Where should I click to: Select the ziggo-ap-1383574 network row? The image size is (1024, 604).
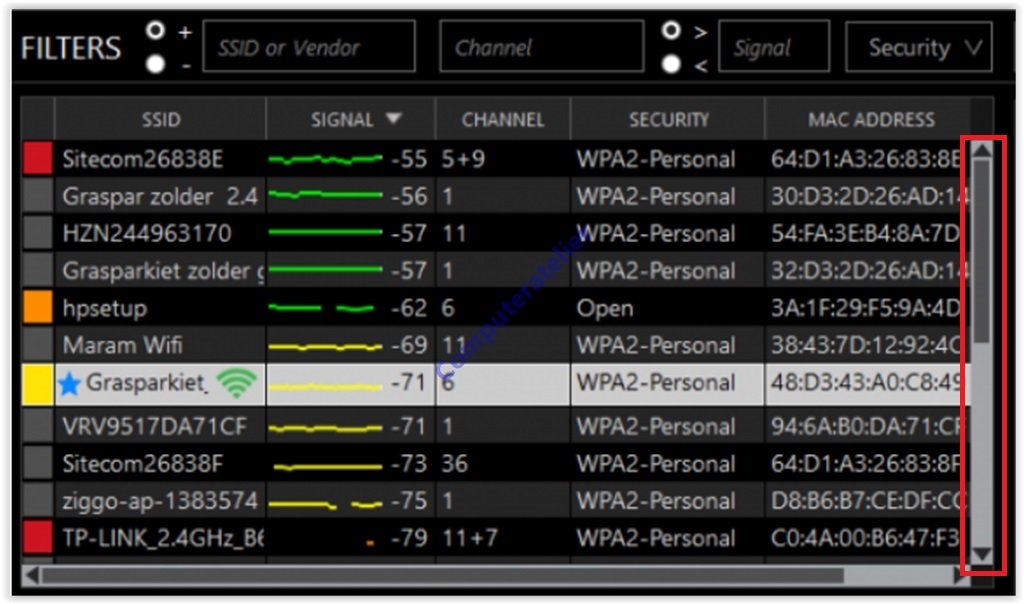click(x=496, y=501)
